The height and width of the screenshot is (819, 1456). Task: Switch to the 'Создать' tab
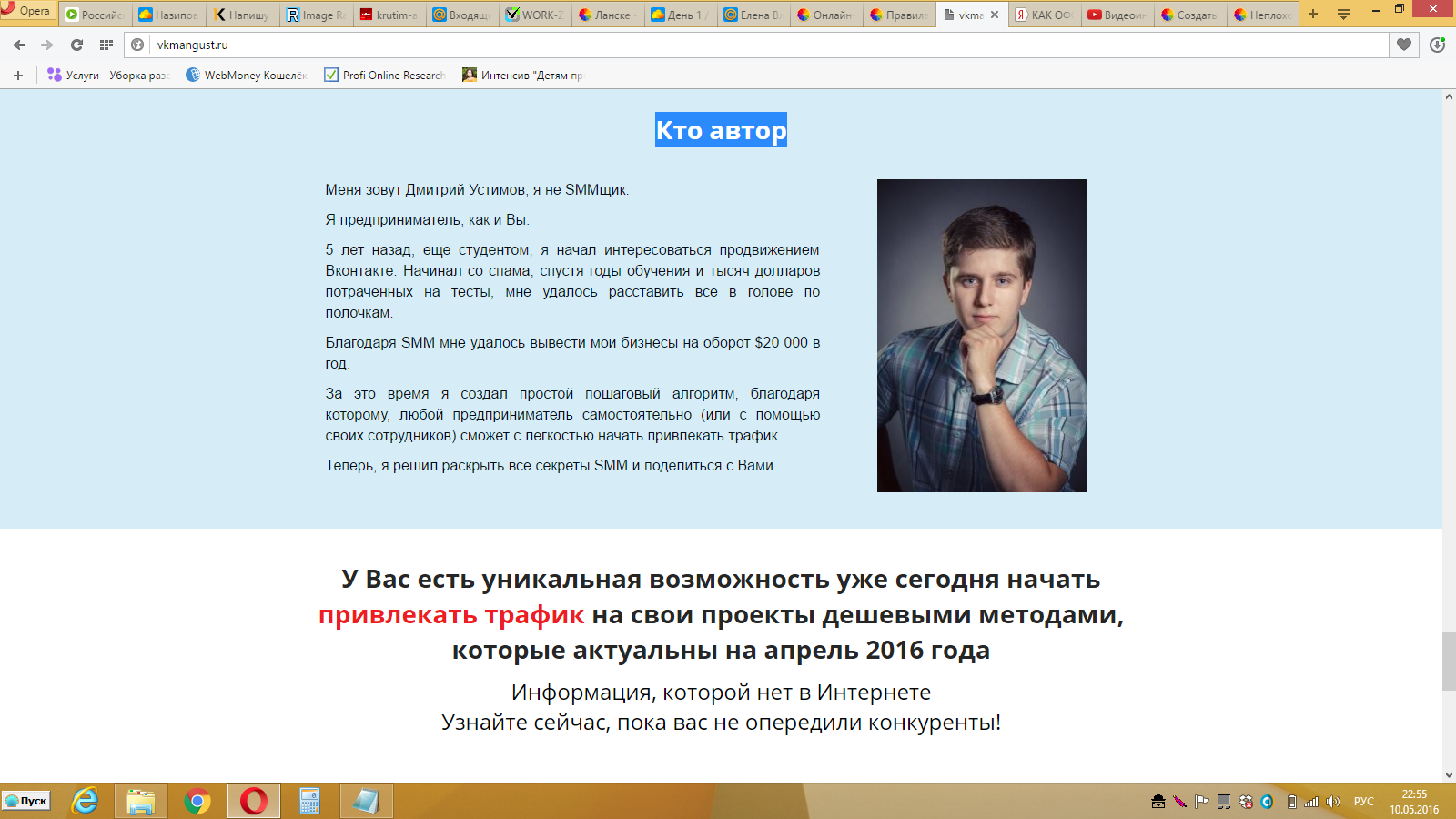(x=1190, y=15)
